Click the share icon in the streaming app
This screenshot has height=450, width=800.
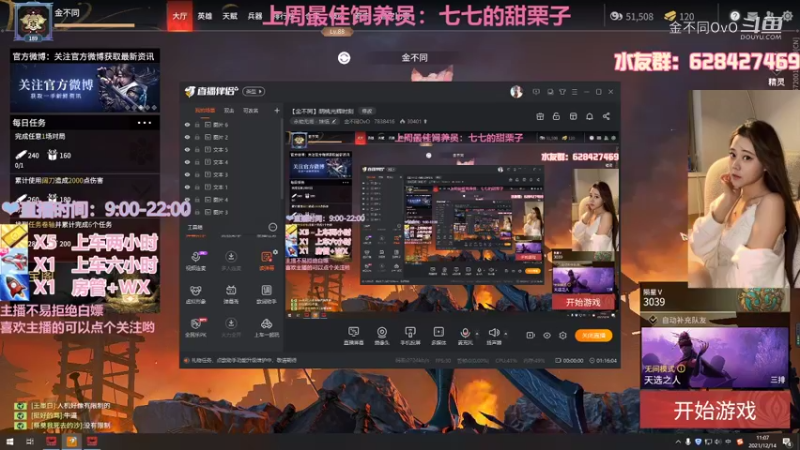[x=606, y=116]
